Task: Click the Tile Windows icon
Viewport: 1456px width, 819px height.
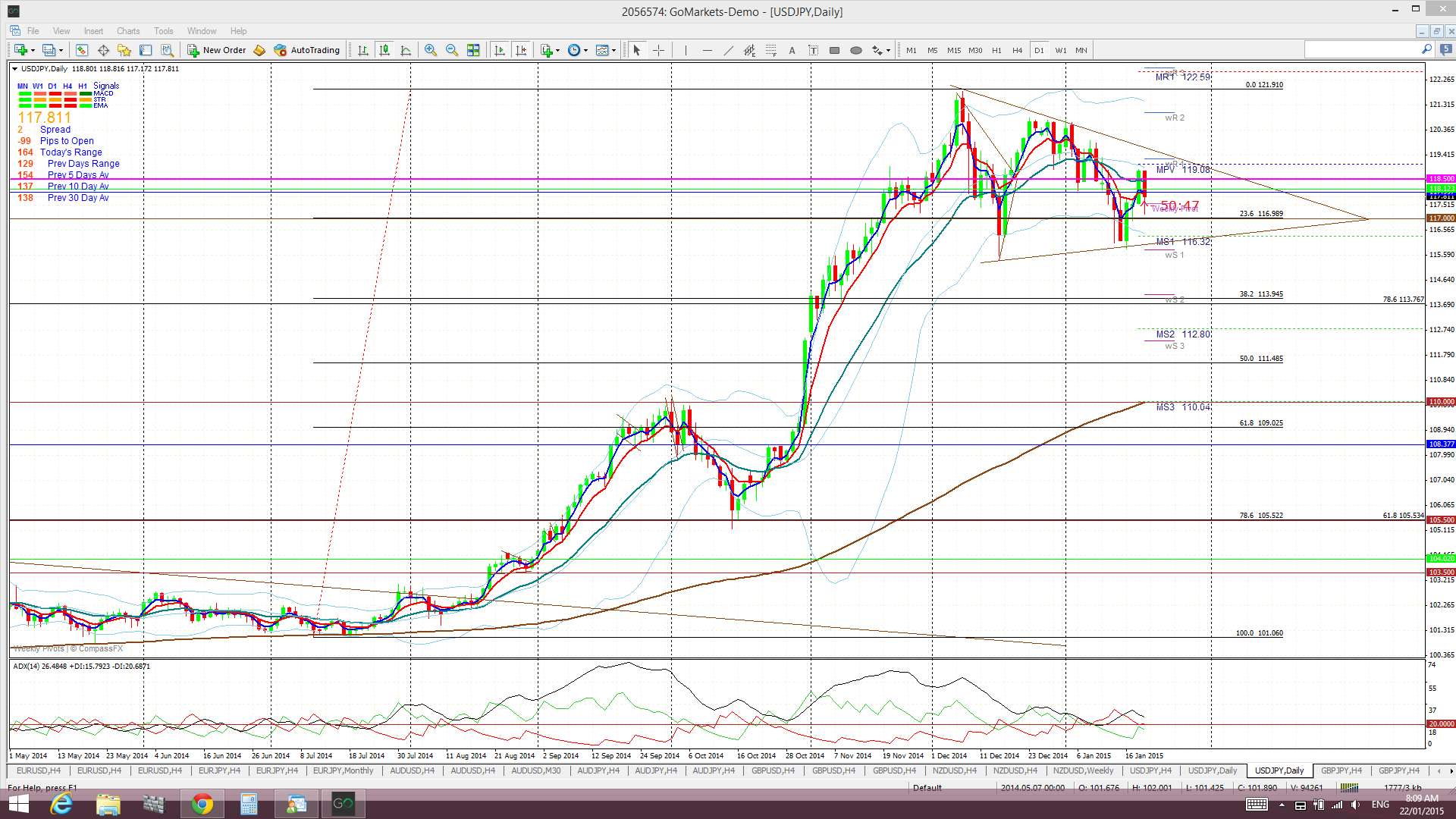Action: (x=473, y=50)
